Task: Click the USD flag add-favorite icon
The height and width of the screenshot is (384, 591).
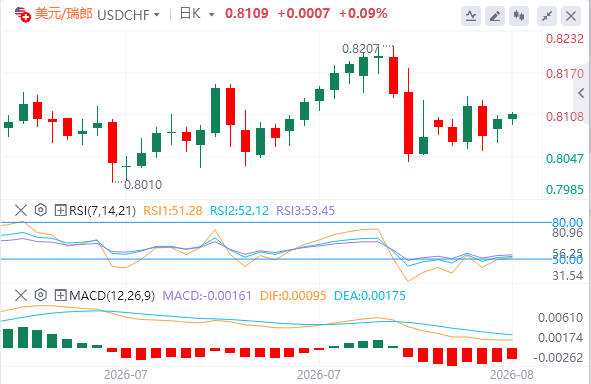Action: (23, 14)
